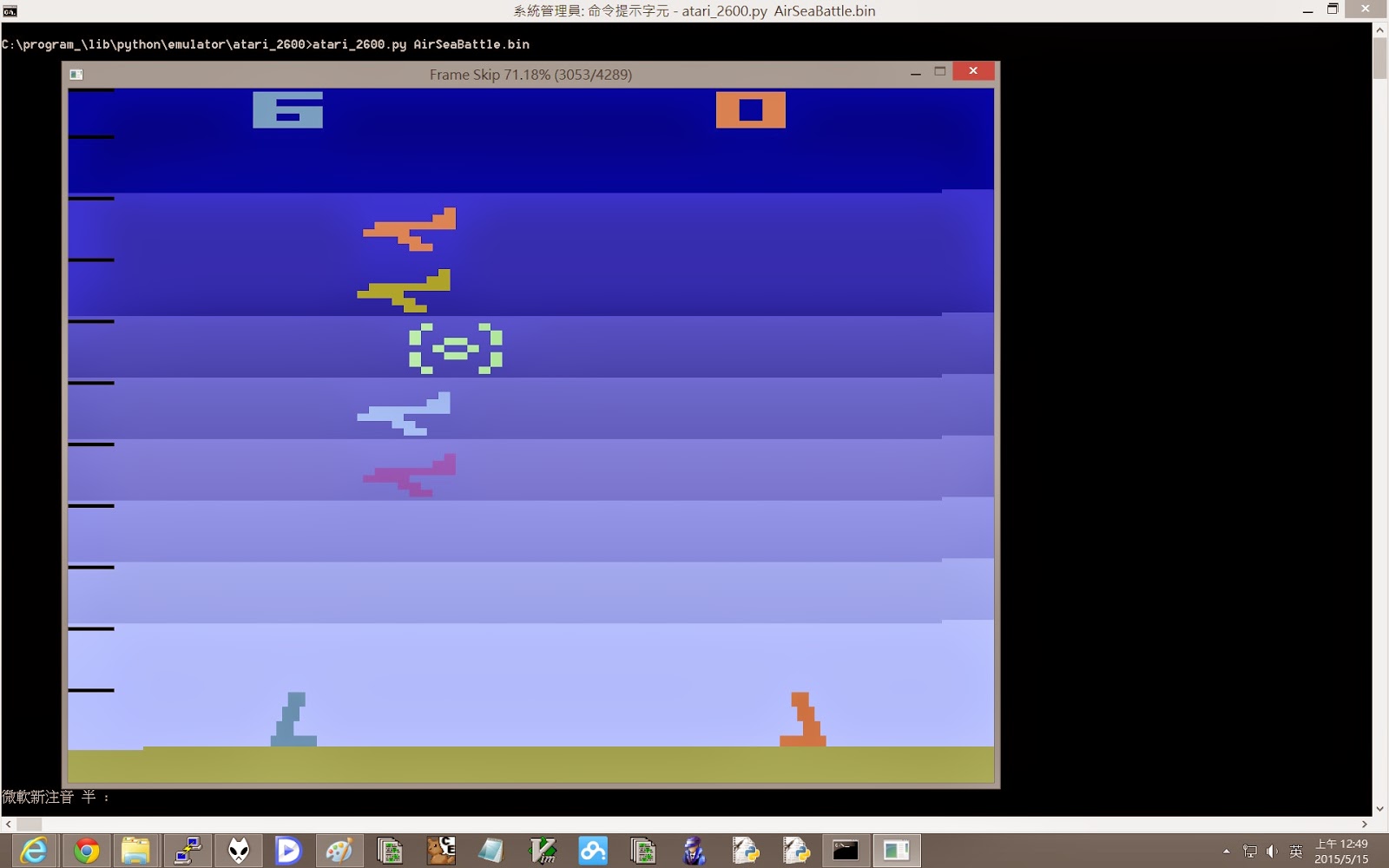Open foobar2000 alien-head taskbar icon
The height and width of the screenshot is (868, 1389).
[239, 851]
